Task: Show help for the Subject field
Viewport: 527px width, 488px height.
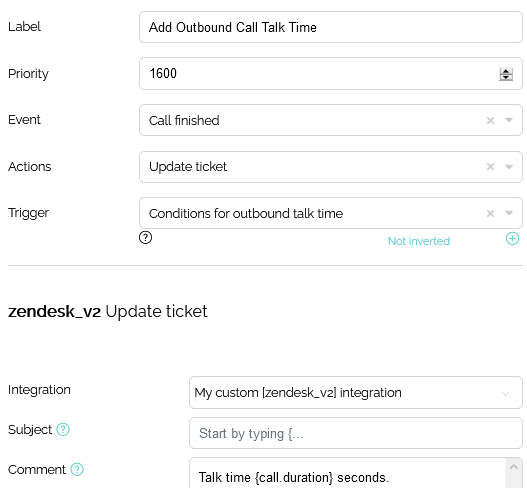Action: point(63,430)
